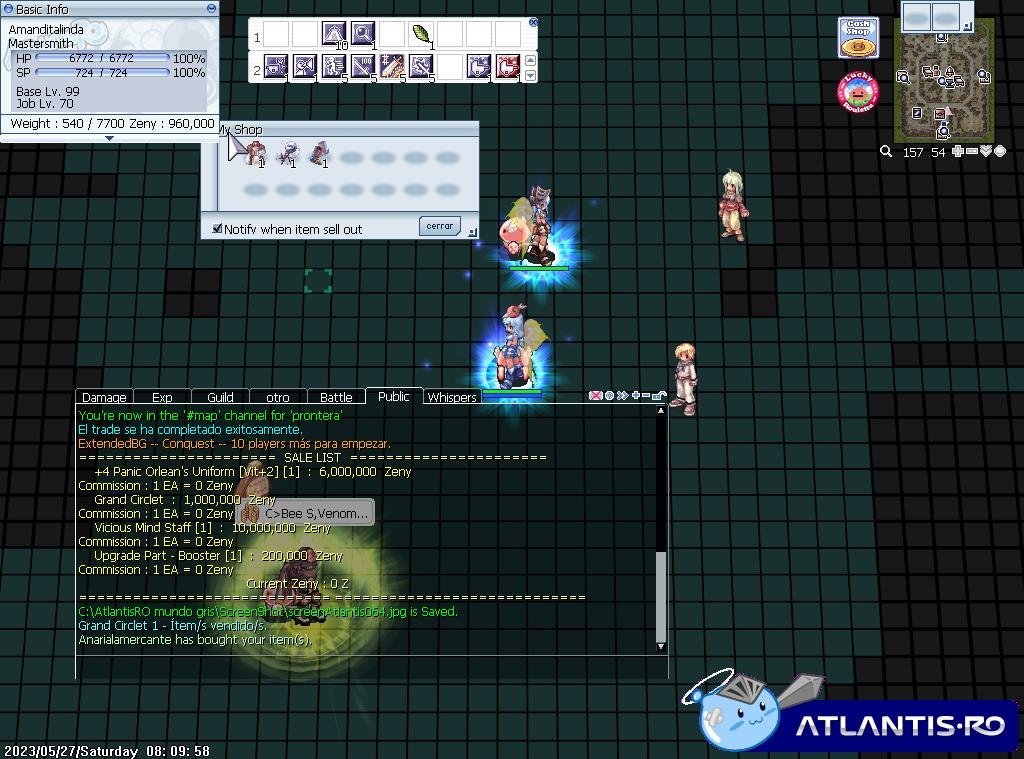Click the hotkey bar down arrow
The height and width of the screenshot is (759, 1024).
tap(530, 76)
